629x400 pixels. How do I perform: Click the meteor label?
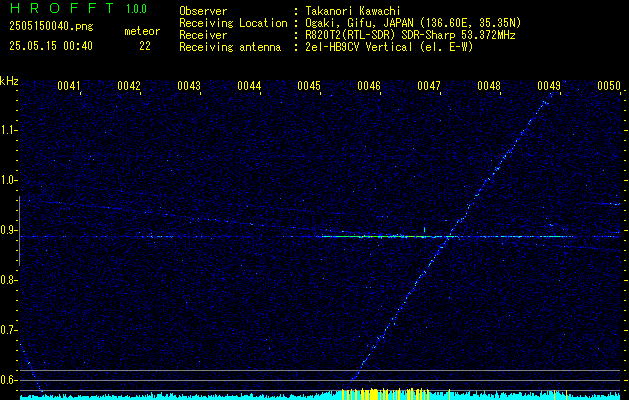click(142, 31)
